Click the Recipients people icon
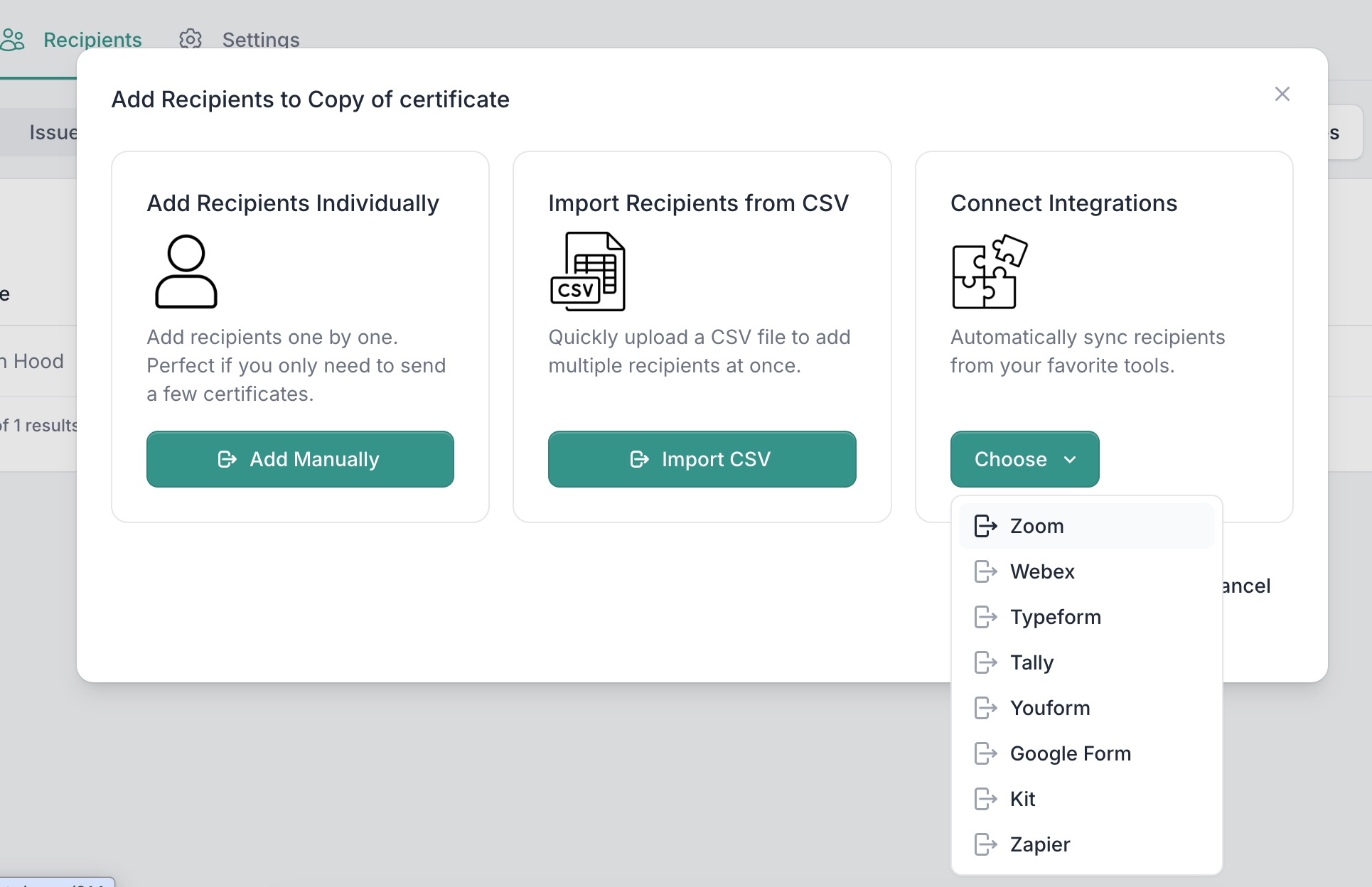This screenshot has height=887, width=1372. 13,39
